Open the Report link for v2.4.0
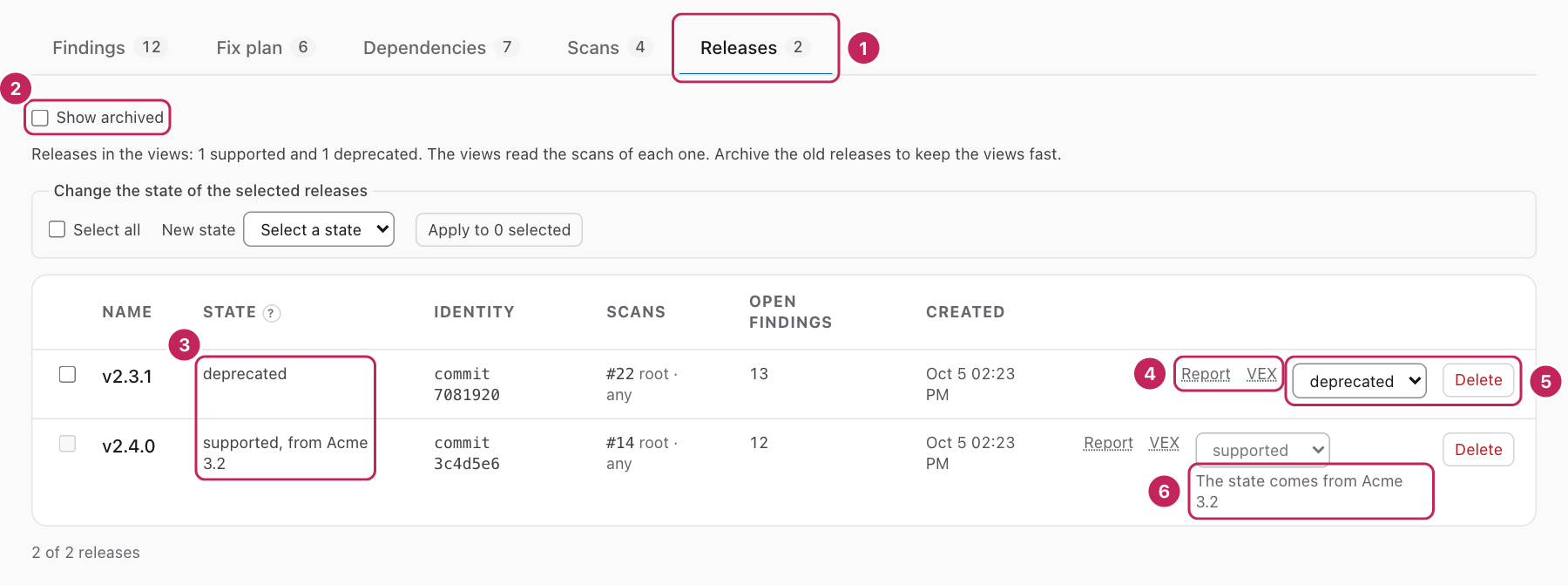The height and width of the screenshot is (585, 1568). click(x=1108, y=443)
